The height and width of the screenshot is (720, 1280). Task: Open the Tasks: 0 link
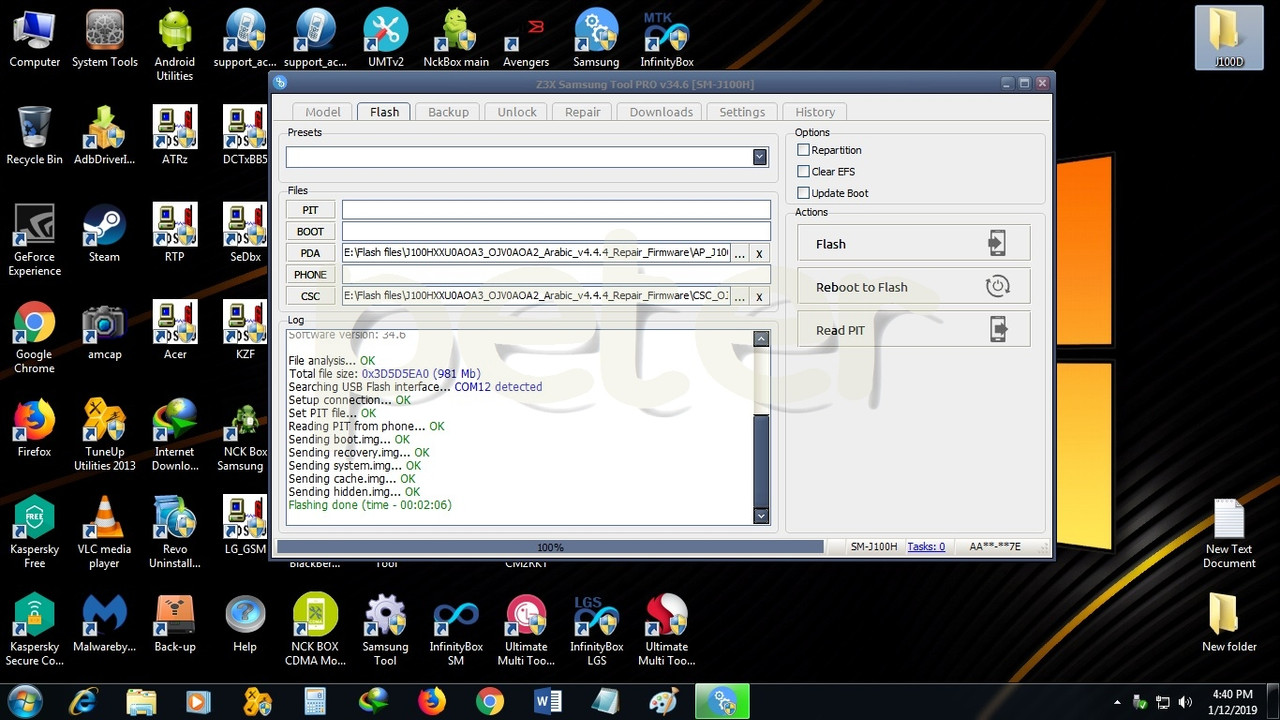926,547
